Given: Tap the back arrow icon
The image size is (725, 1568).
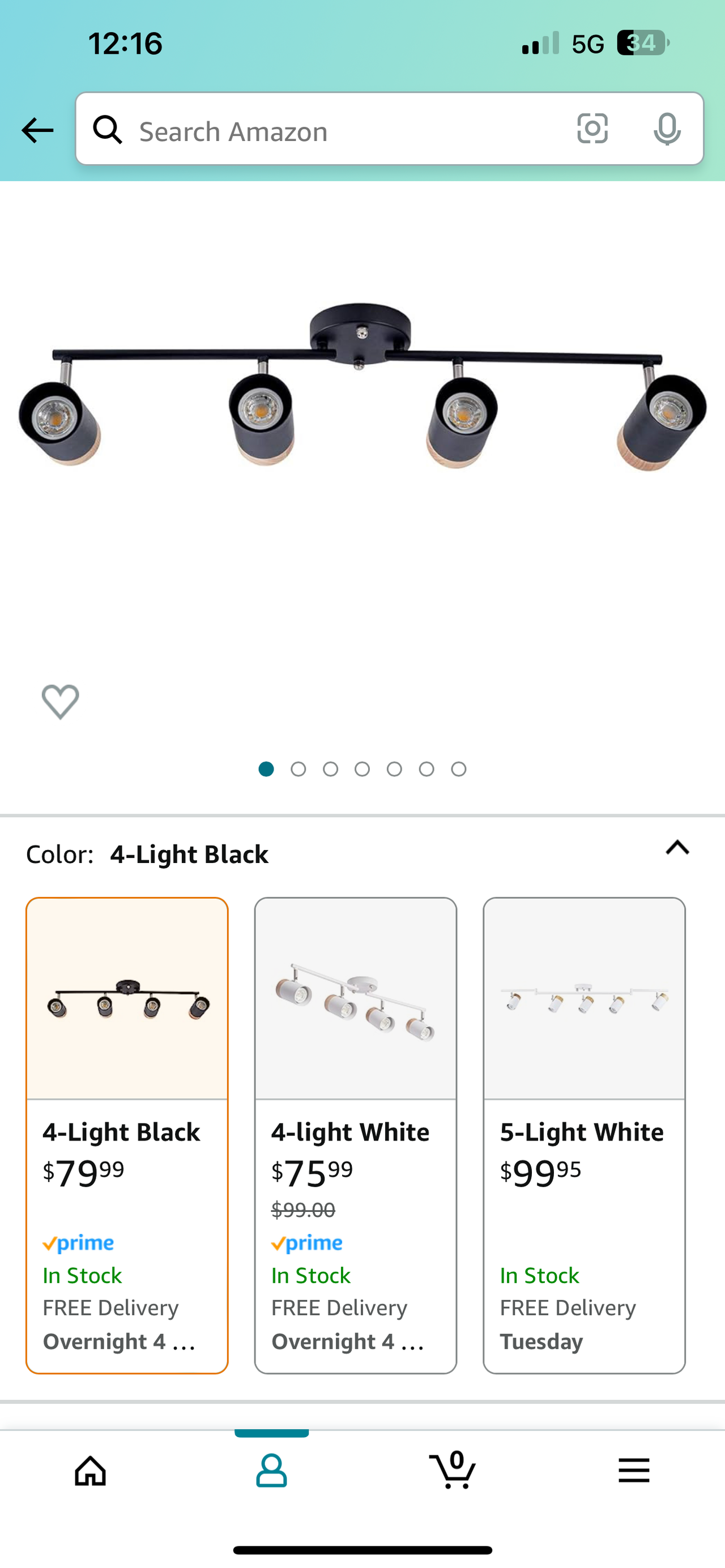Looking at the screenshot, I should coord(37,130).
